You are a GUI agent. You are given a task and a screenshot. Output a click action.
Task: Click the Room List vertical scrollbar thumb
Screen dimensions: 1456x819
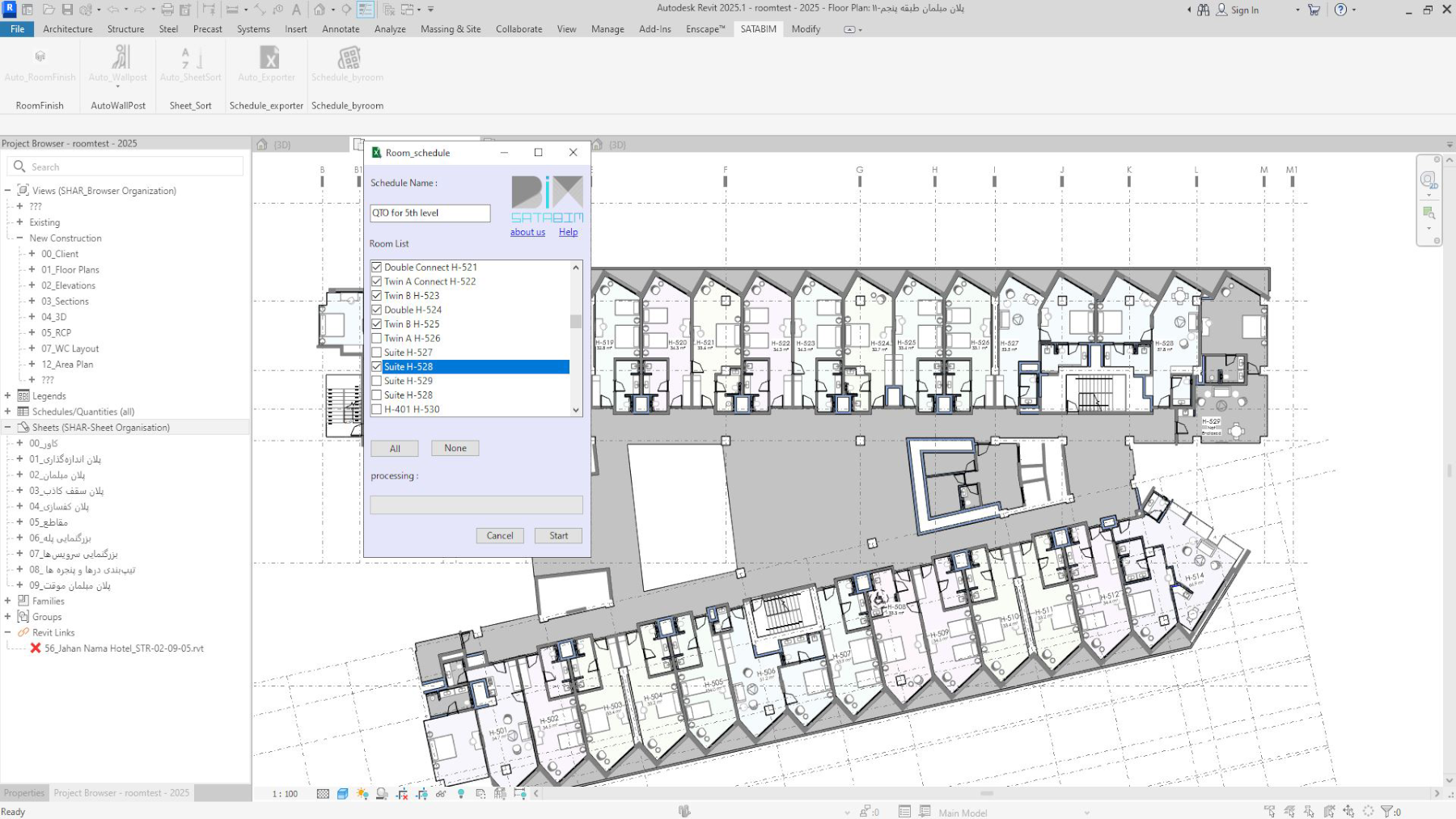pyautogui.click(x=576, y=321)
